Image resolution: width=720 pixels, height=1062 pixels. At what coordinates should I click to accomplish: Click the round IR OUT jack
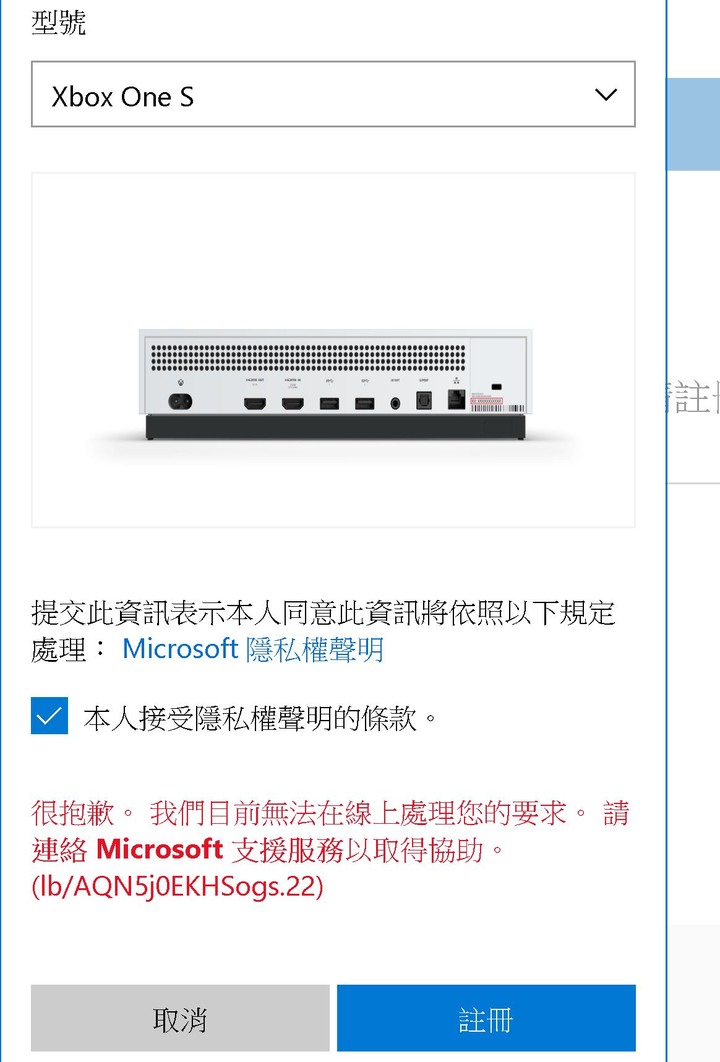[396, 404]
